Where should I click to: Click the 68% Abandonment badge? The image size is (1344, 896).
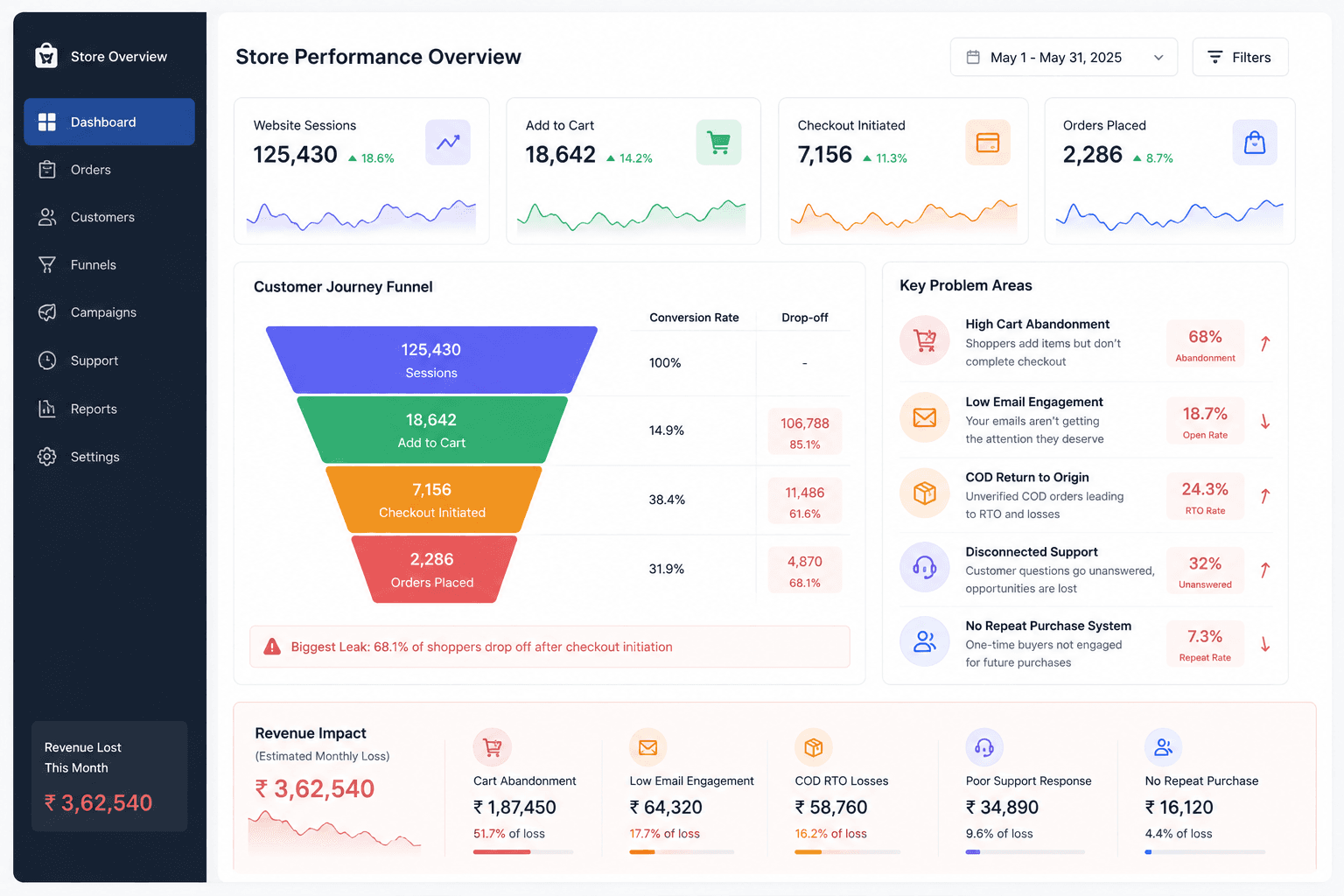[x=1205, y=344]
